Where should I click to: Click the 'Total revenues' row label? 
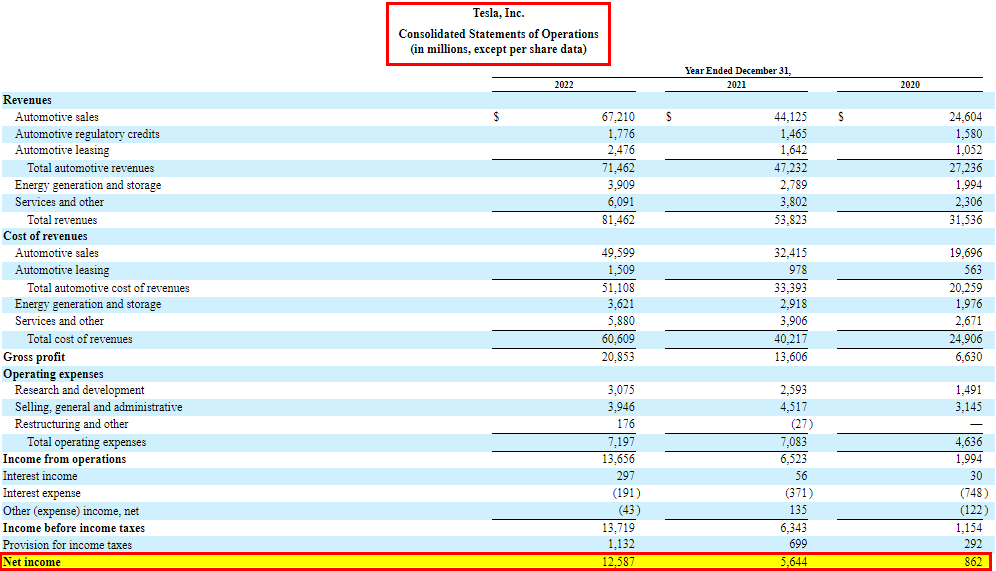[62, 220]
